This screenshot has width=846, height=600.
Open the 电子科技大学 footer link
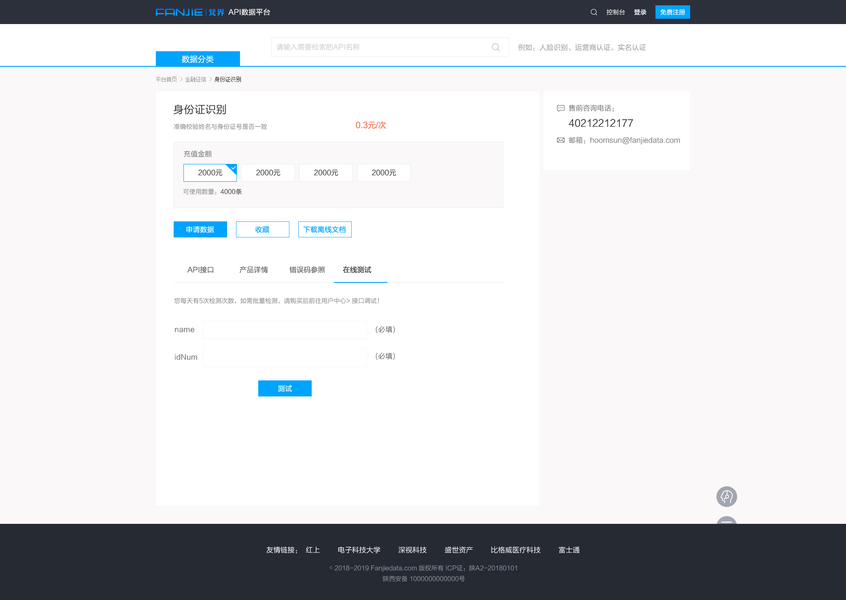tap(359, 550)
